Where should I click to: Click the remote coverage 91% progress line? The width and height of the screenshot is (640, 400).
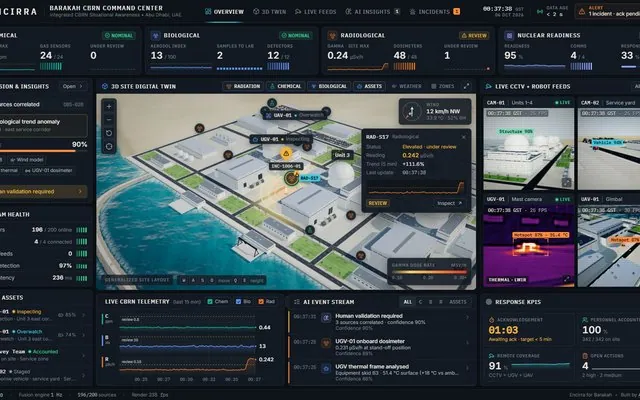tap(540, 364)
